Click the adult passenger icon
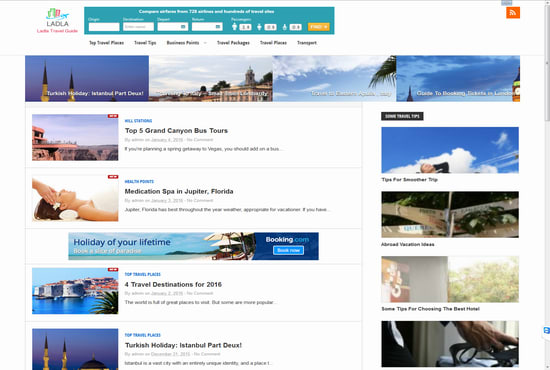This screenshot has height=370, width=550. (x=234, y=26)
